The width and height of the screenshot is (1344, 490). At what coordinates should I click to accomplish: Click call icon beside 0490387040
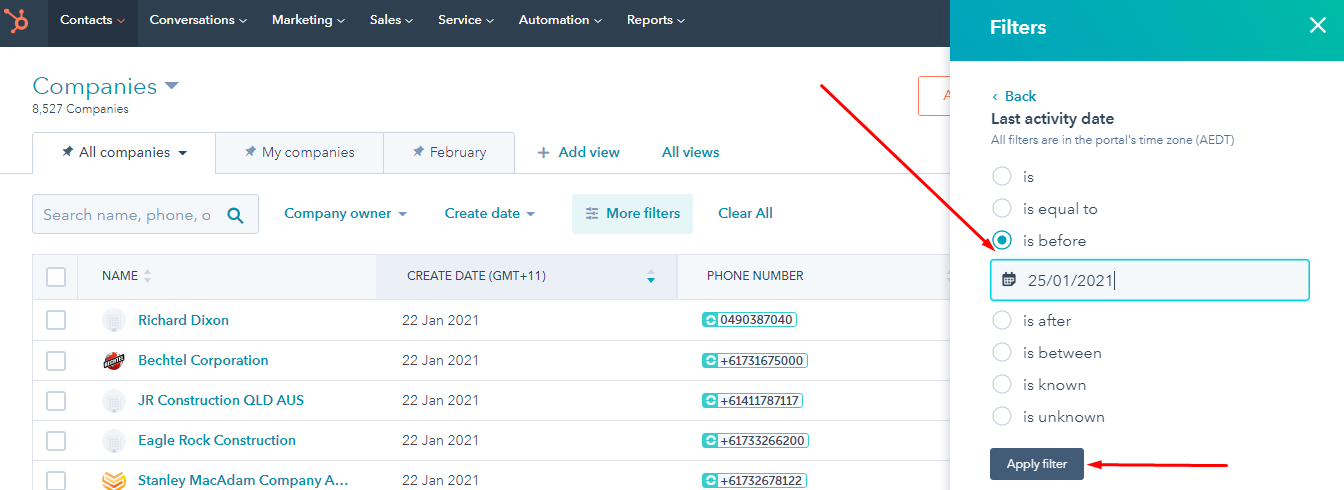pyautogui.click(x=711, y=320)
